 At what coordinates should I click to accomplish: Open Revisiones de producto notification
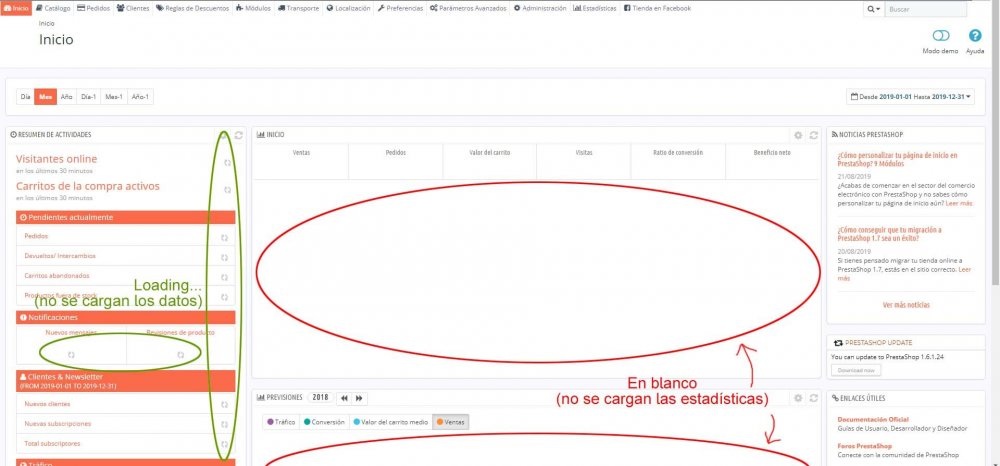pos(180,332)
